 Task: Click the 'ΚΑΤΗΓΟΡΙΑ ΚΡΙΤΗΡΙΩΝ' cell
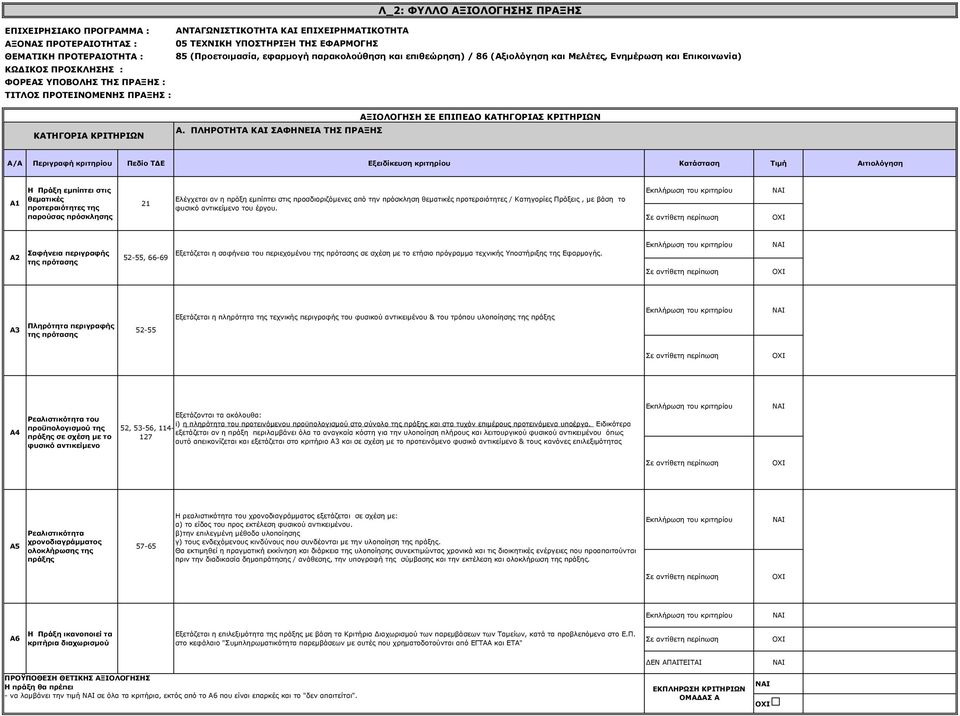point(89,135)
